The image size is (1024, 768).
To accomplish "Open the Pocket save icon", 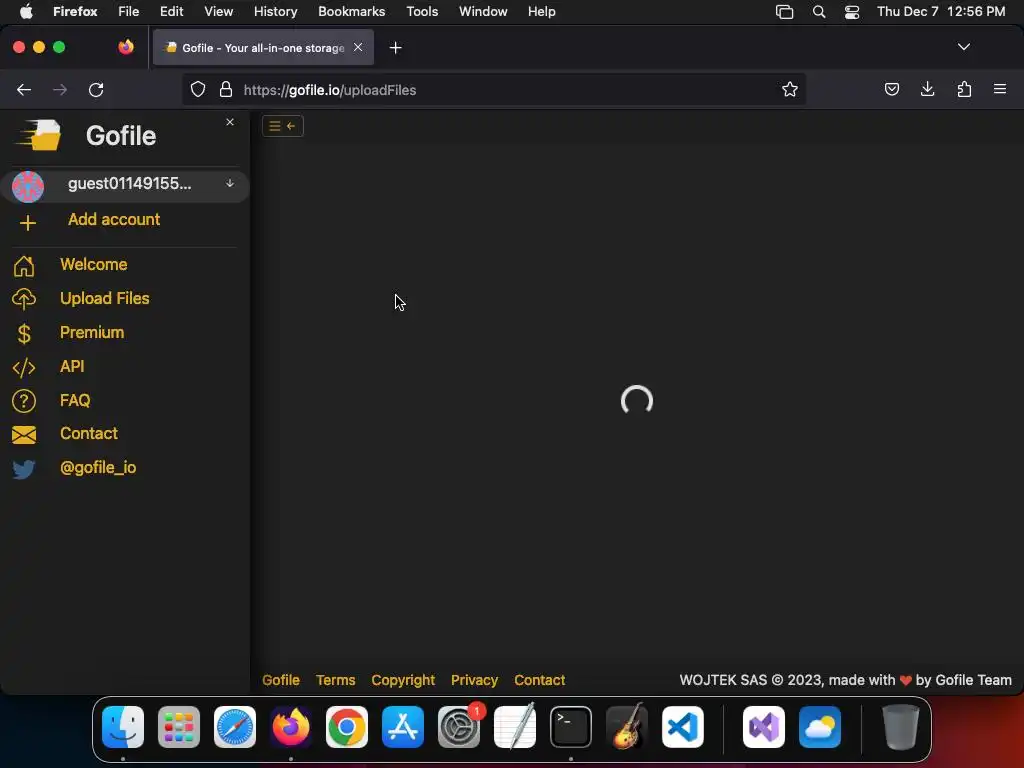I will point(891,89).
